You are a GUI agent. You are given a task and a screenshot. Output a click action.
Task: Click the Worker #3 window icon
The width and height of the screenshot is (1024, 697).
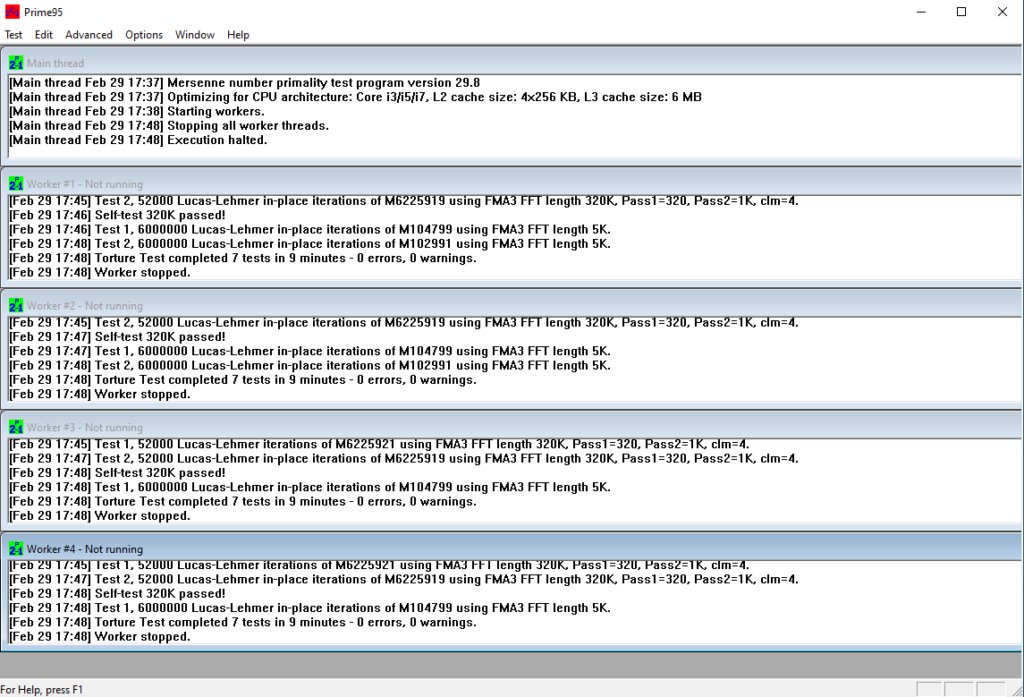(16, 428)
